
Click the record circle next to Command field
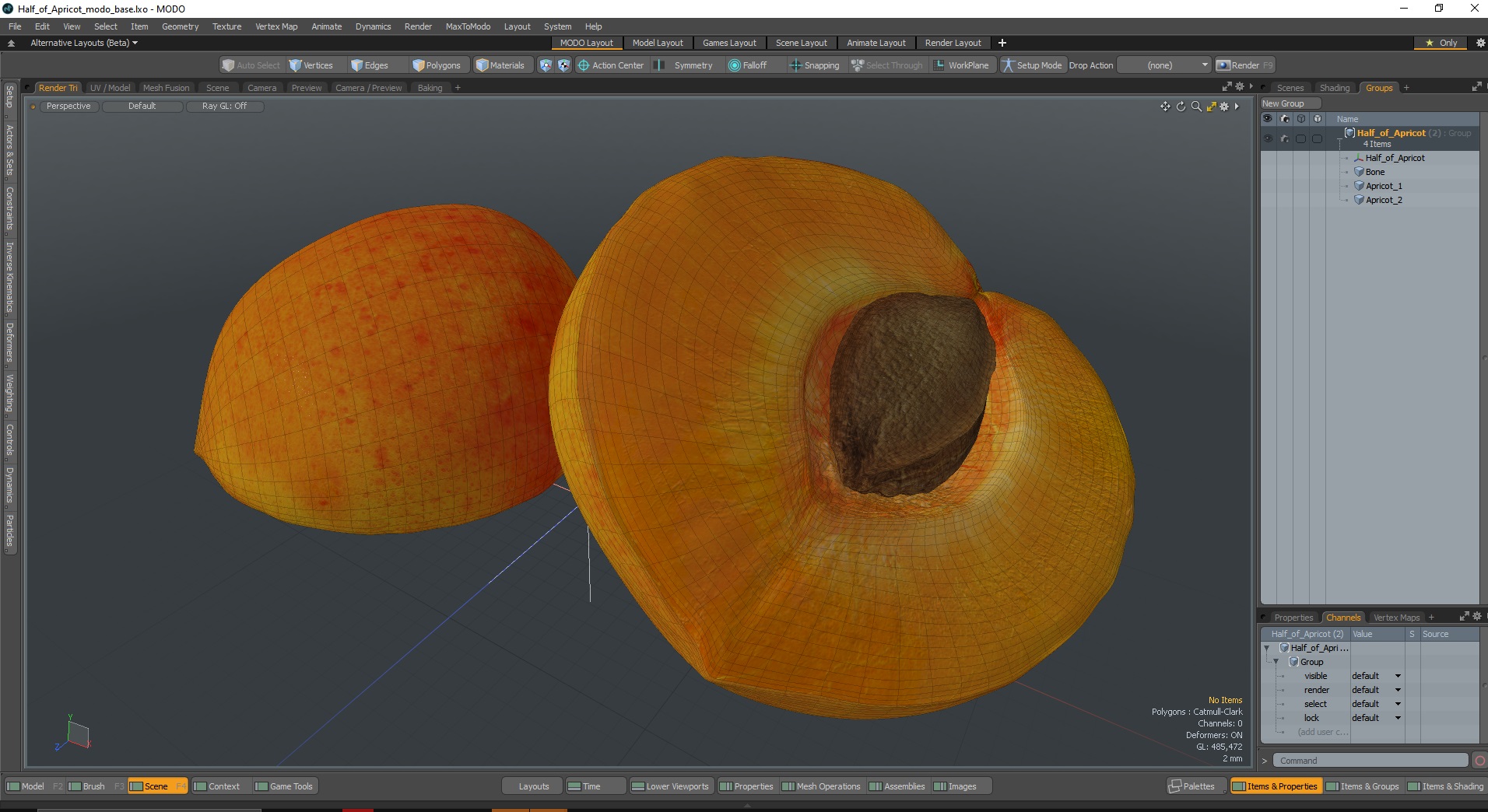tap(1479, 761)
